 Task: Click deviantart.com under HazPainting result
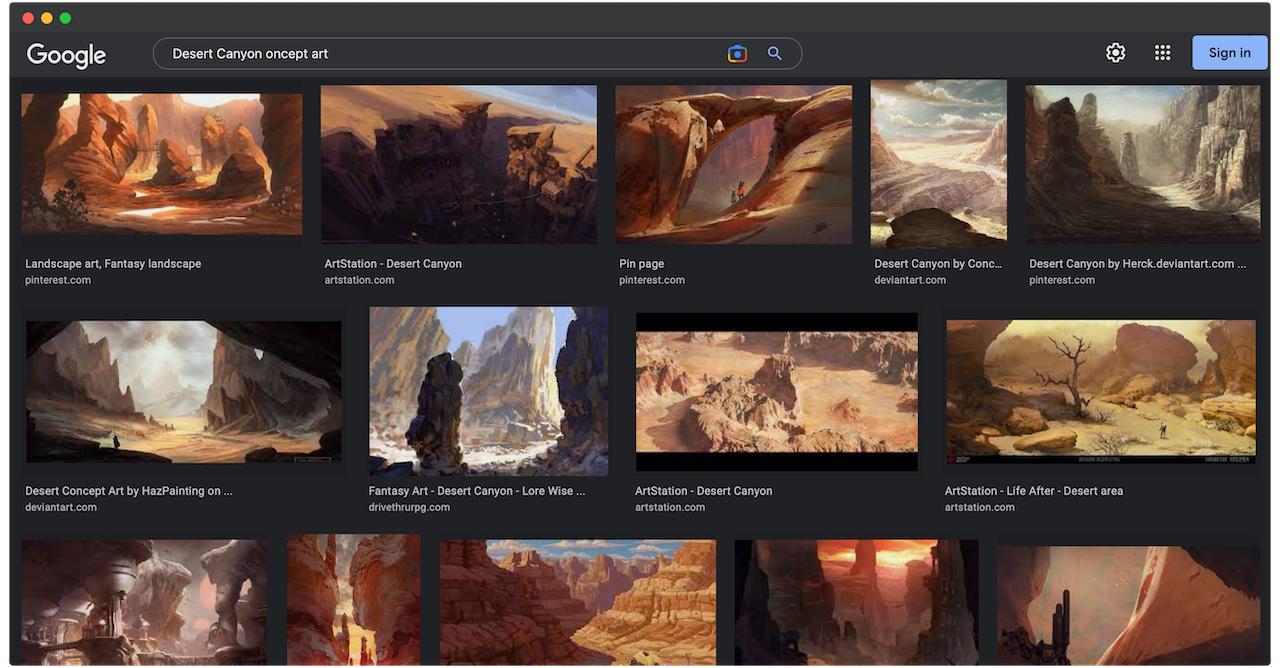(x=61, y=507)
